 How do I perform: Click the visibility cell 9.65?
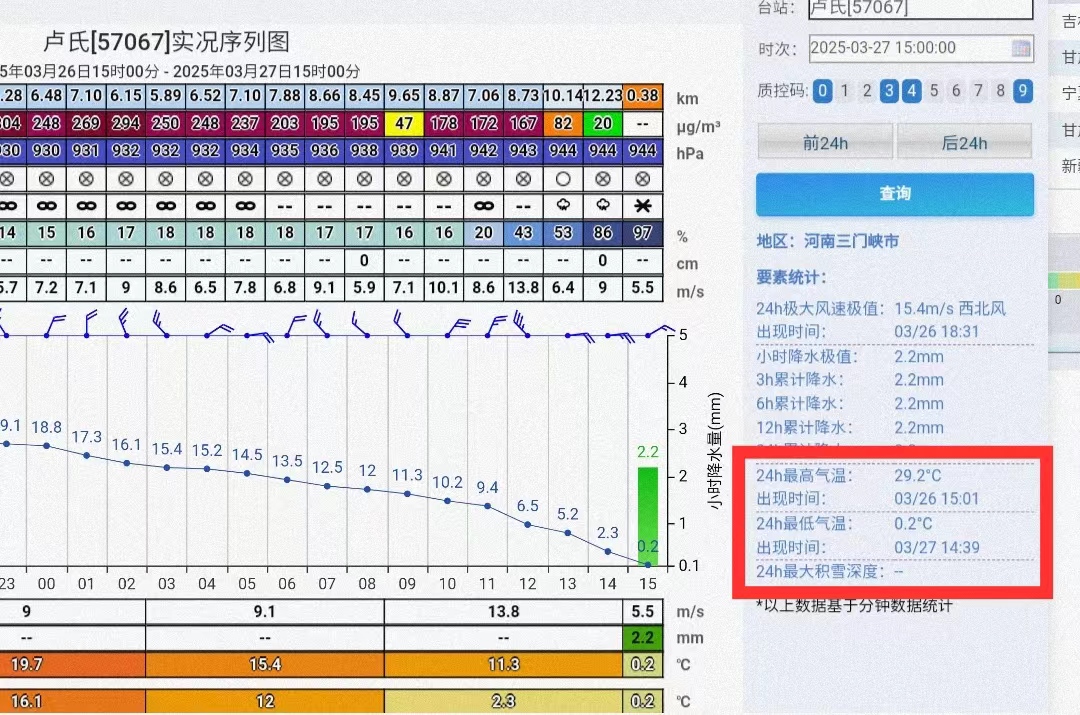pyautogui.click(x=404, y=96)
